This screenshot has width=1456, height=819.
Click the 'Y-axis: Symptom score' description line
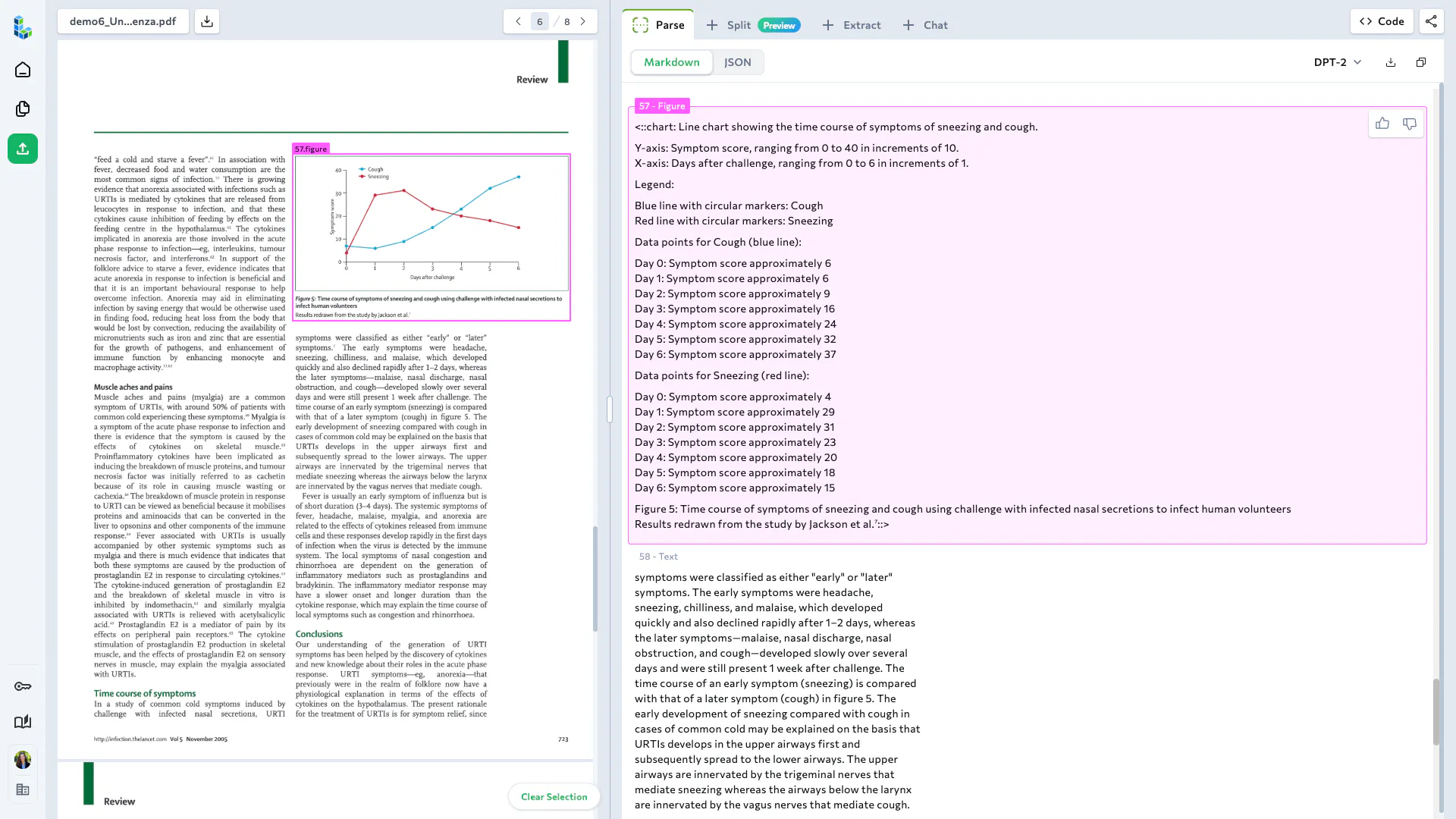click(x=797, y=148)
